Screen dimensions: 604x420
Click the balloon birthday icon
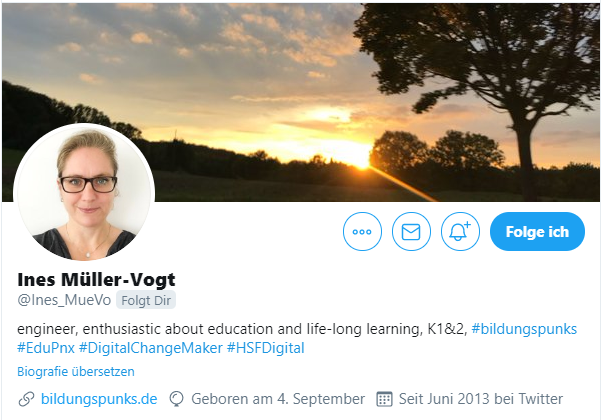tap(176, 399)
